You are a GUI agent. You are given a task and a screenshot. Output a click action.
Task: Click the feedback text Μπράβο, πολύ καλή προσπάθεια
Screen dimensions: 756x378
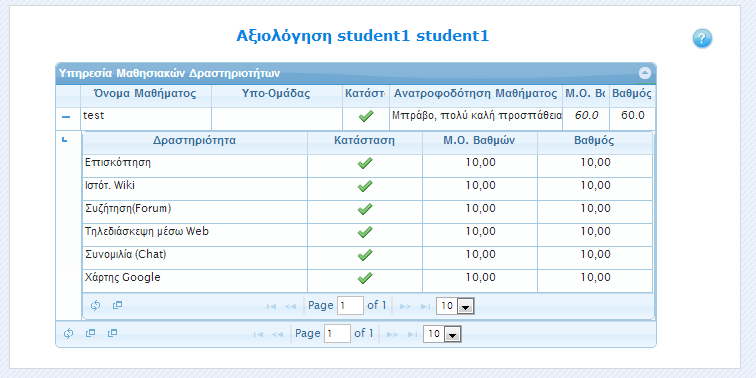476,116
